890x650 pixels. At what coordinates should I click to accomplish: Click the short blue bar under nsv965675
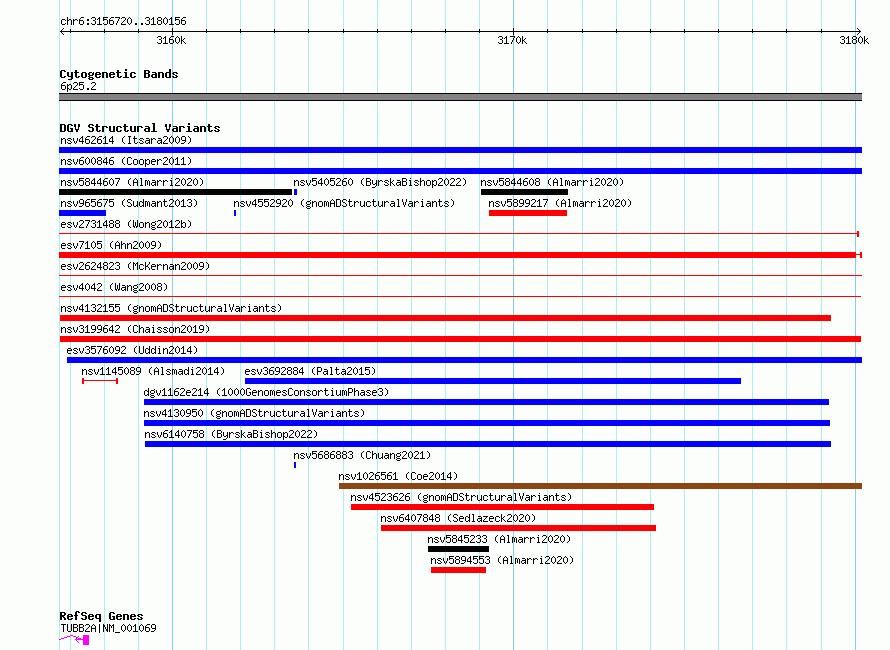click(x=82, y=213)
